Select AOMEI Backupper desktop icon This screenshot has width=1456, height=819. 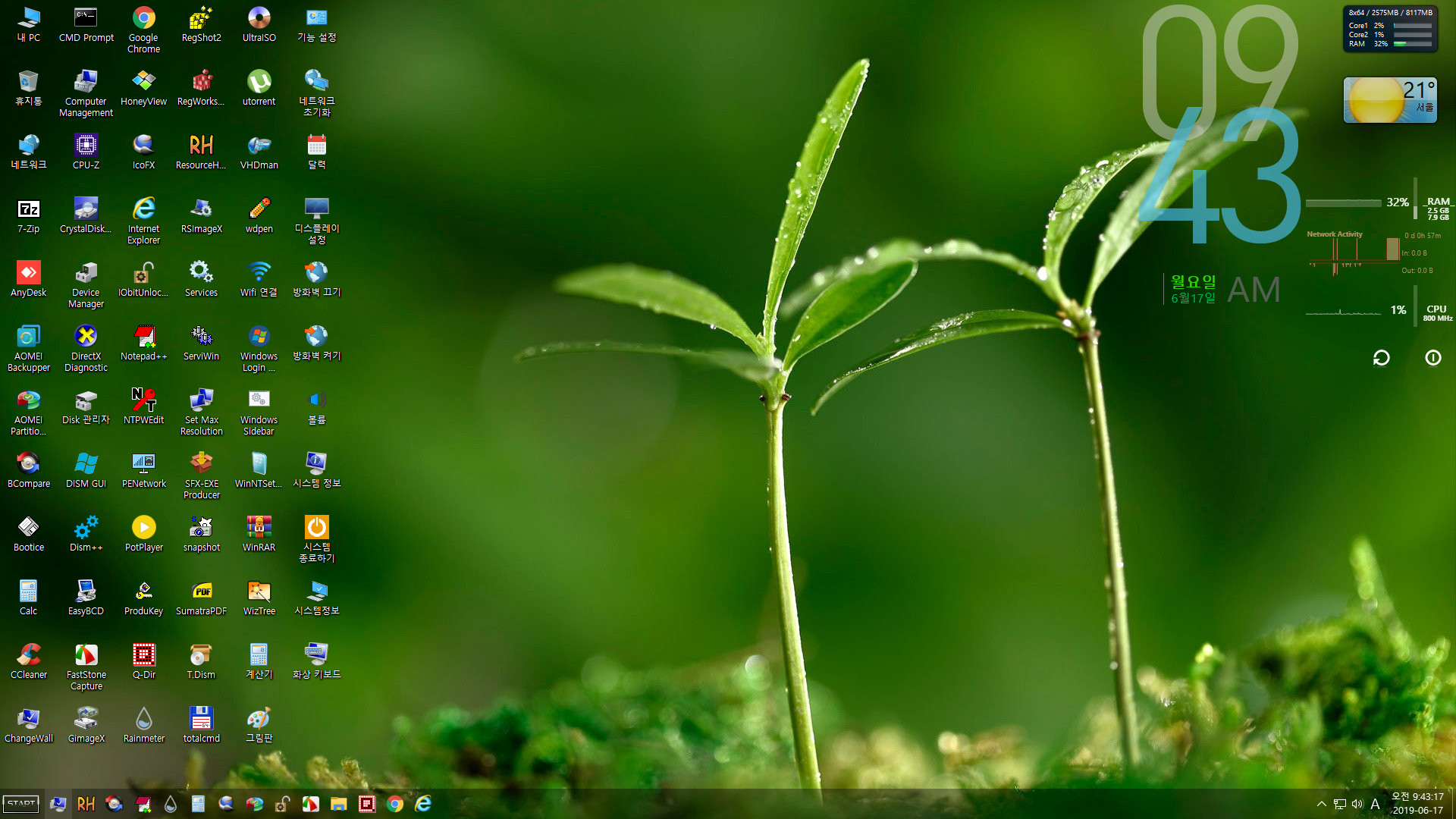[28, 349]
